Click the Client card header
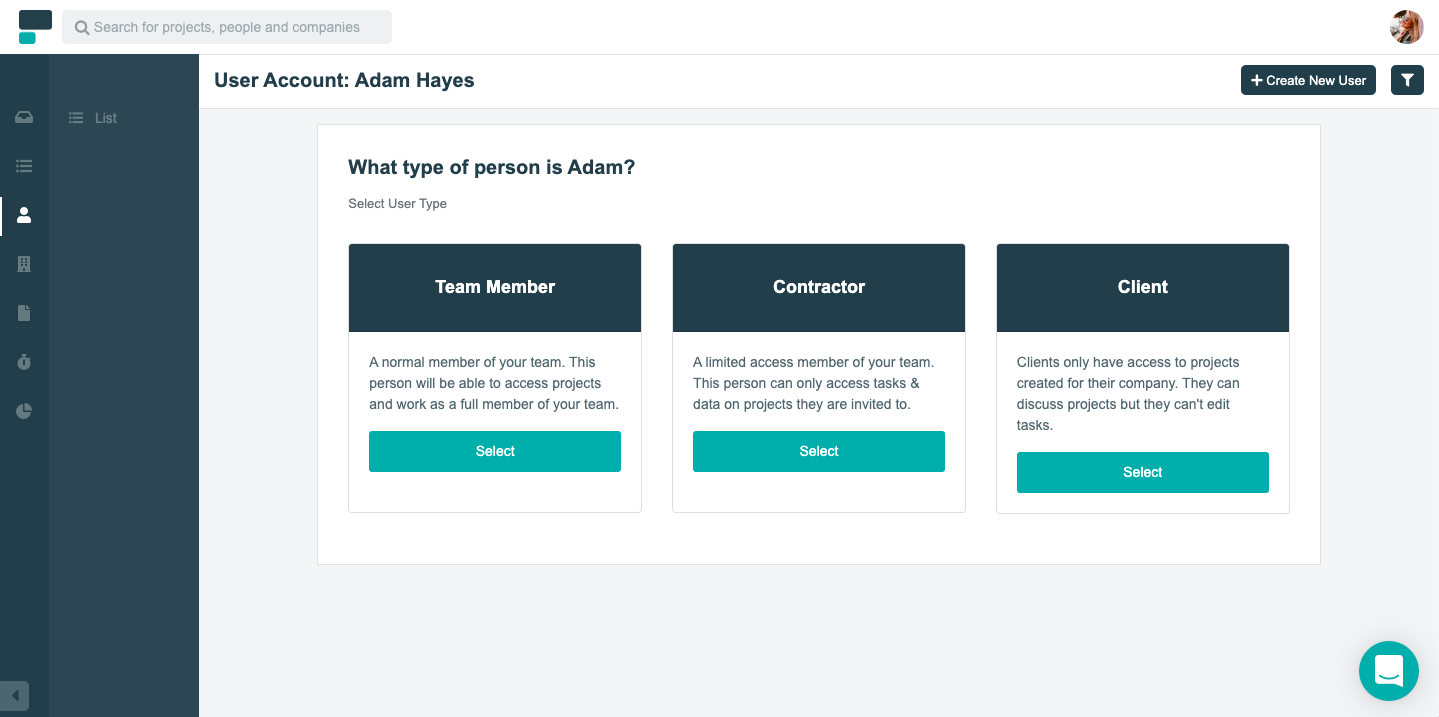Screen dimensions: 1439x717 1142,287
